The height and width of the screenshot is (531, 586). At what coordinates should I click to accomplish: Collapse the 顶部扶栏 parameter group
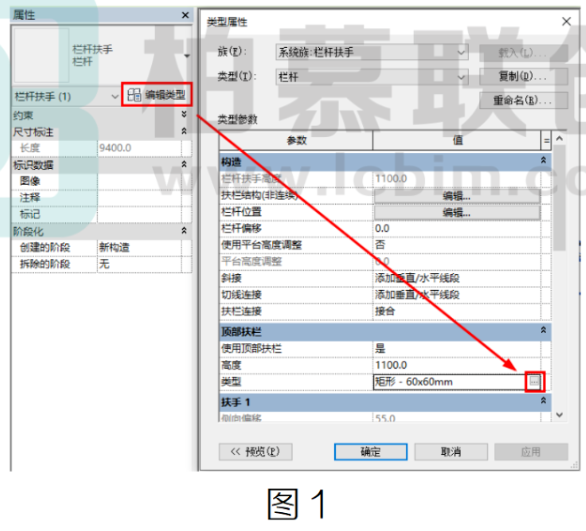tap(543, 330)
